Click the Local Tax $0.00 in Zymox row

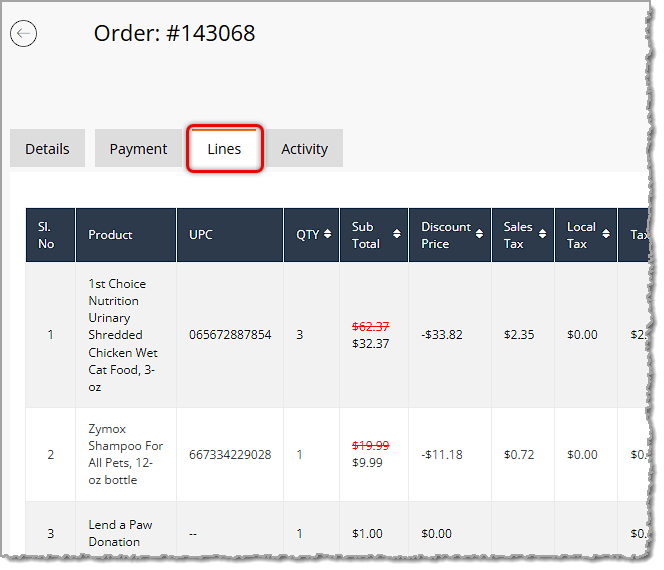582,455
